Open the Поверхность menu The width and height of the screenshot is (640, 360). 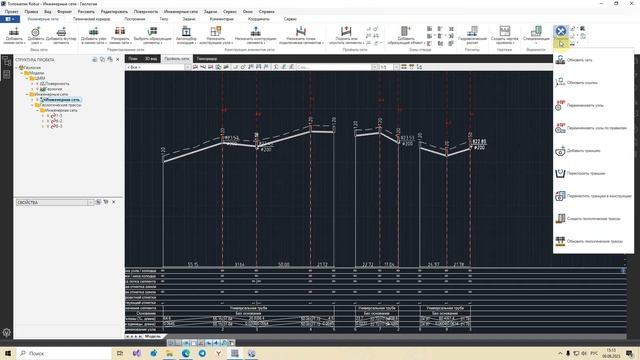[146, 12]
